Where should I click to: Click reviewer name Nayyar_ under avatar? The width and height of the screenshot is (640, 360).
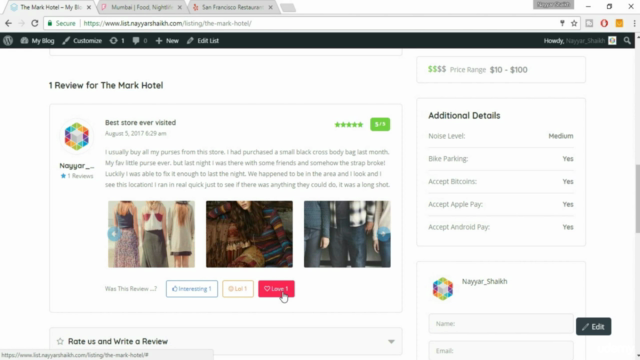click(77, 166)
